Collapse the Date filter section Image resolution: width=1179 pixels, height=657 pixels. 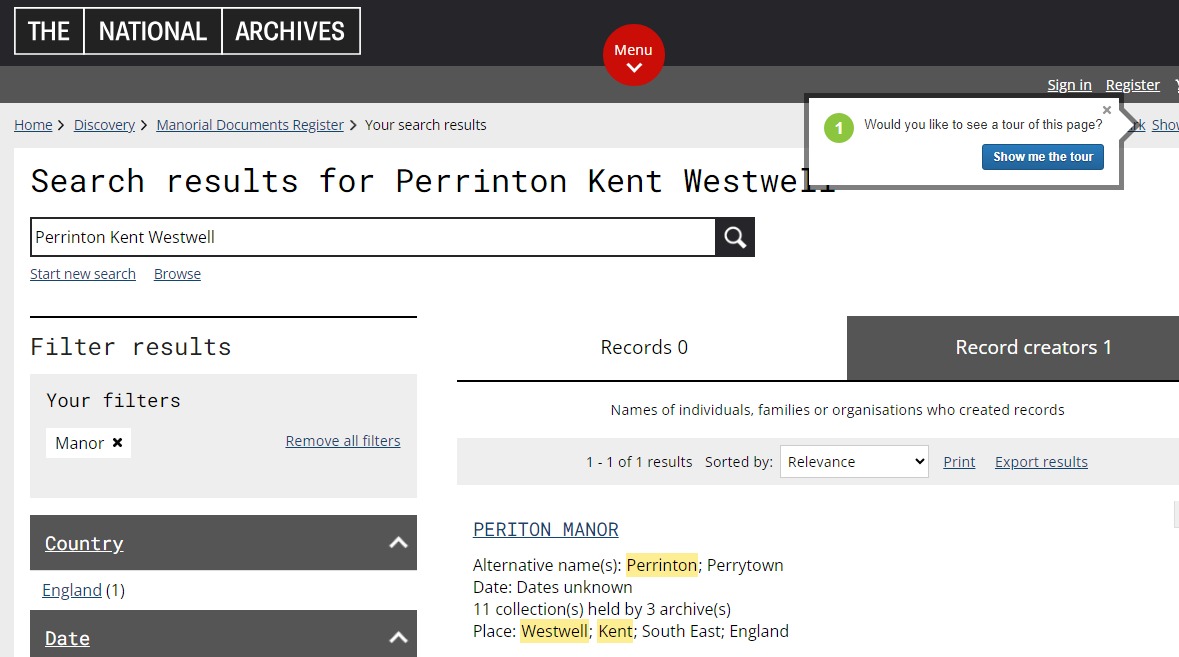398,638
